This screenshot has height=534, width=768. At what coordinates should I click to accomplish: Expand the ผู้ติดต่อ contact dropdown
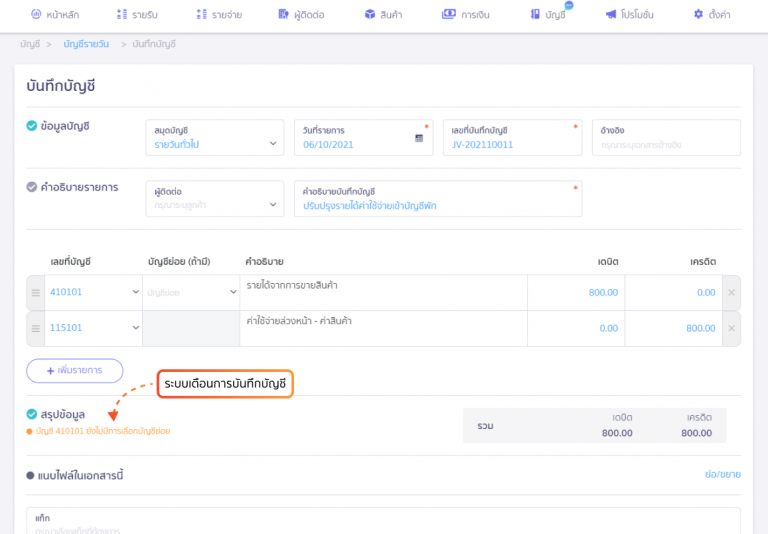point(215,205)
